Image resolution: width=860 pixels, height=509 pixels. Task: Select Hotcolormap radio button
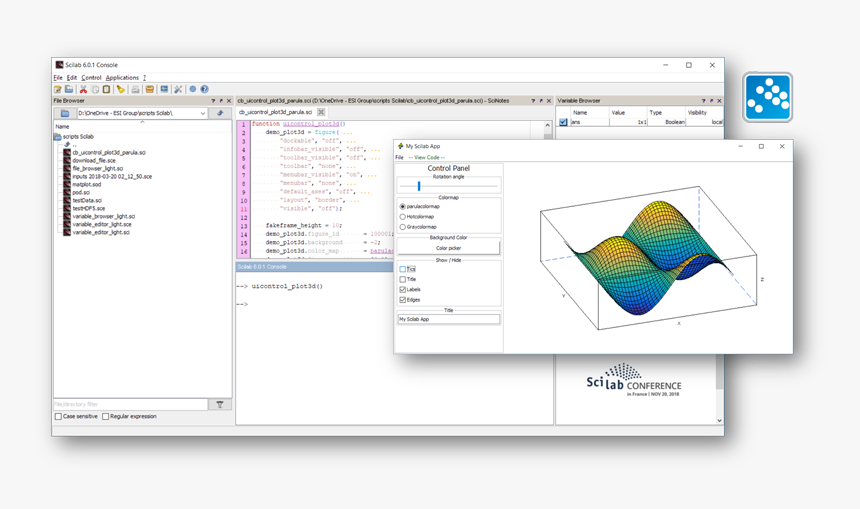click(x=403, y=217)
